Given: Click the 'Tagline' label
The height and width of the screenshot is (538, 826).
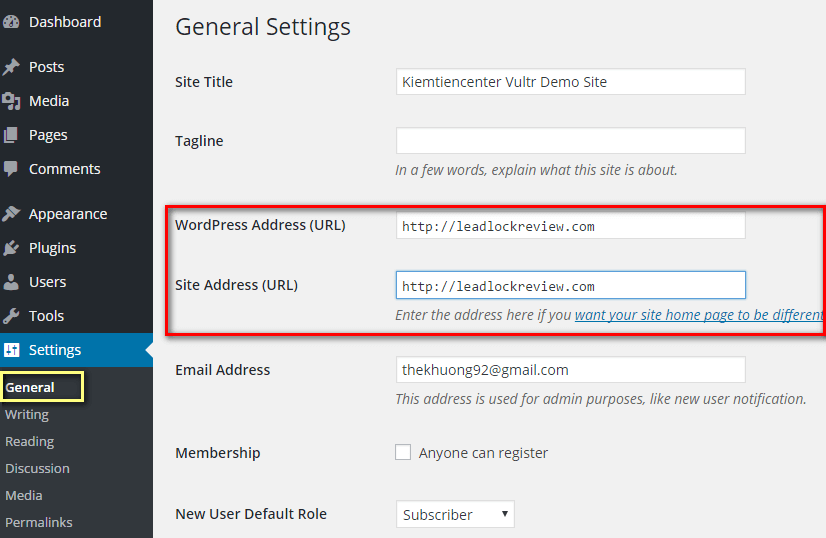Looking at the screenshot, I should point(199,141).
